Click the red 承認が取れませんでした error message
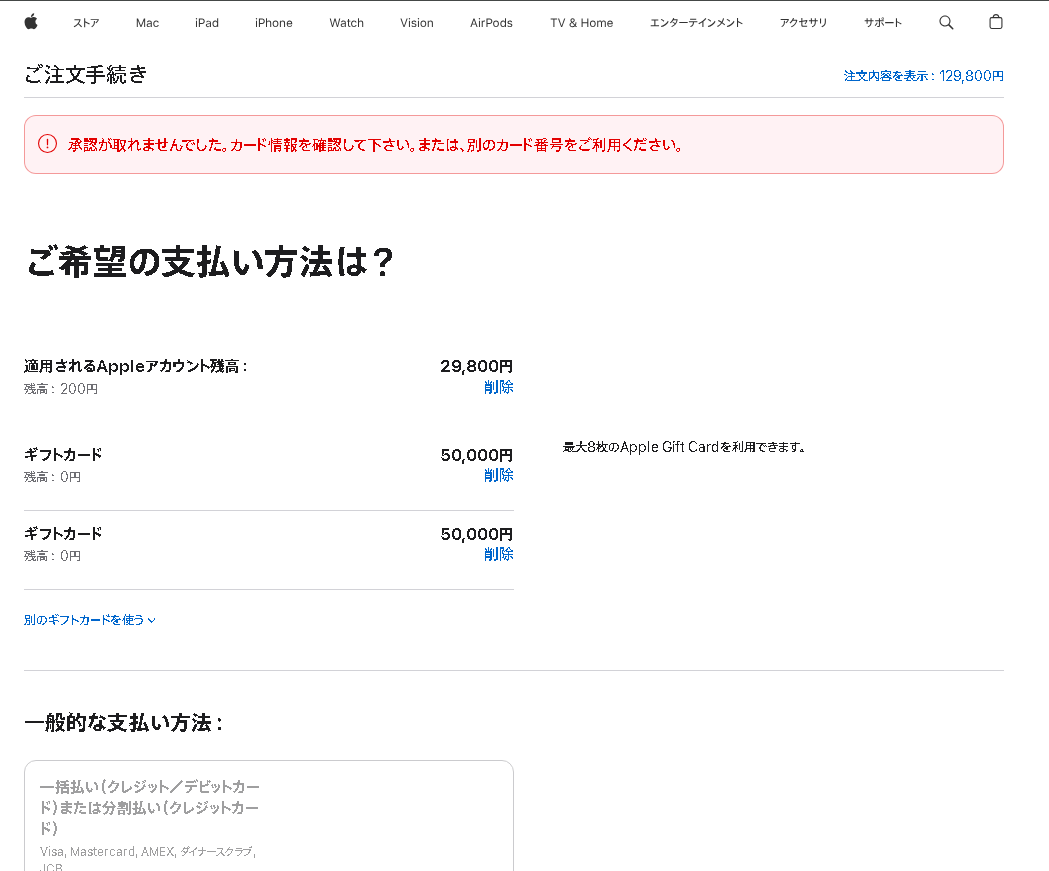Image resolution: width=1049 pixels, height=871 pixels. tap(375, 144)
